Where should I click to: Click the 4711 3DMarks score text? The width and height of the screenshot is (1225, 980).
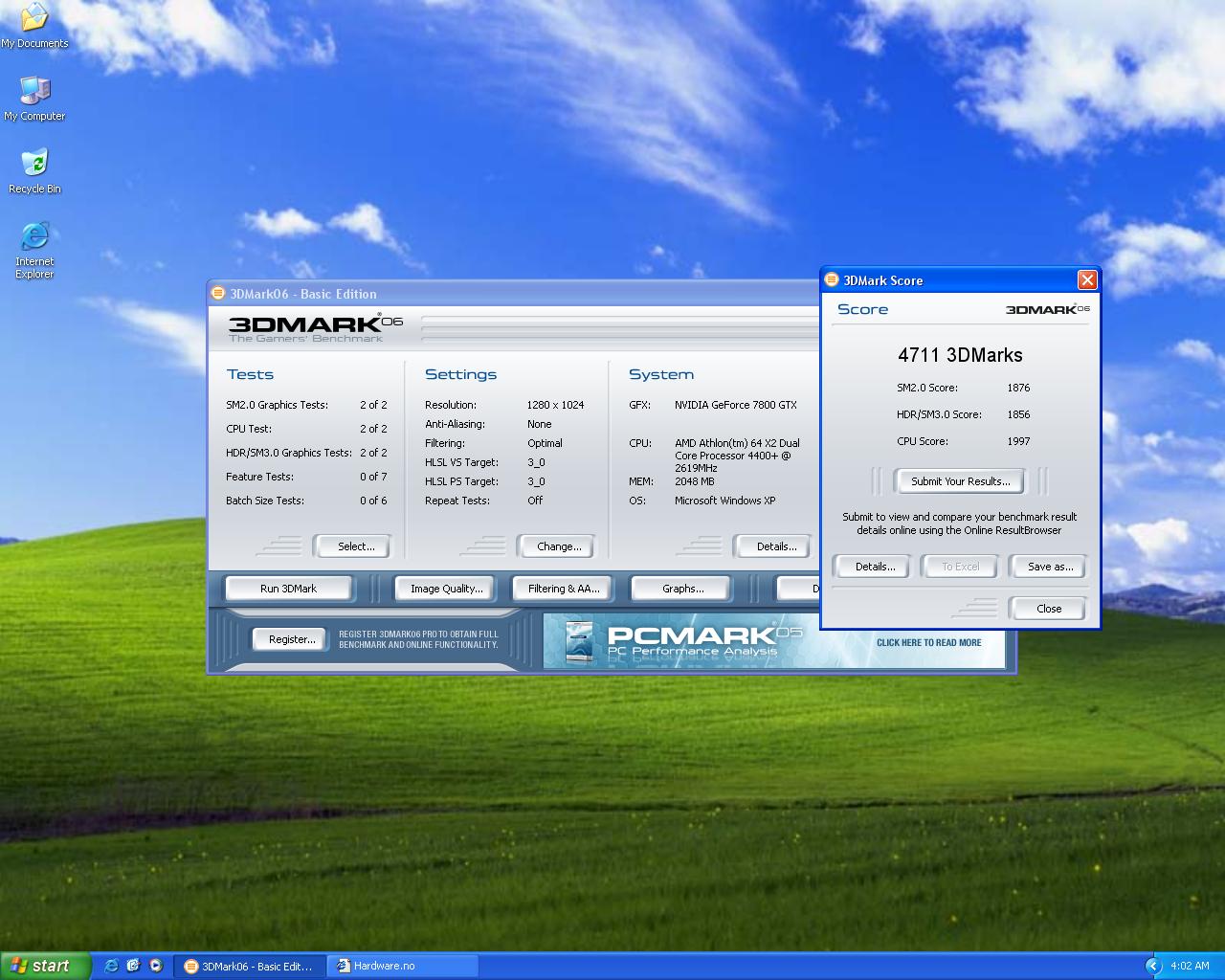coord(960,355)
